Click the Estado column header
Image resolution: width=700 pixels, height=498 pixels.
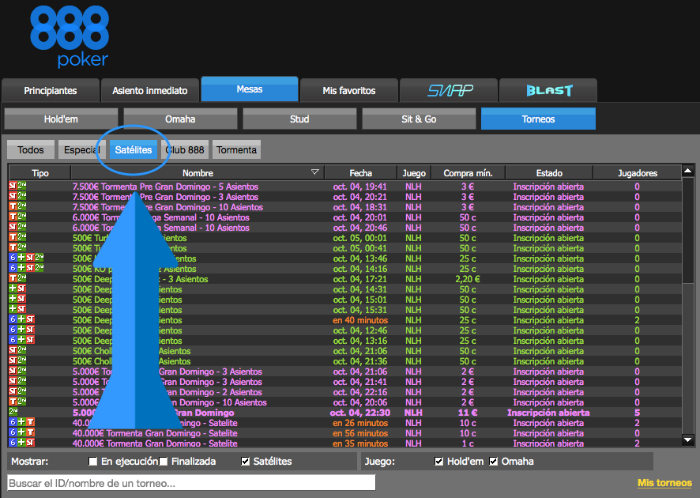point(549,173)
